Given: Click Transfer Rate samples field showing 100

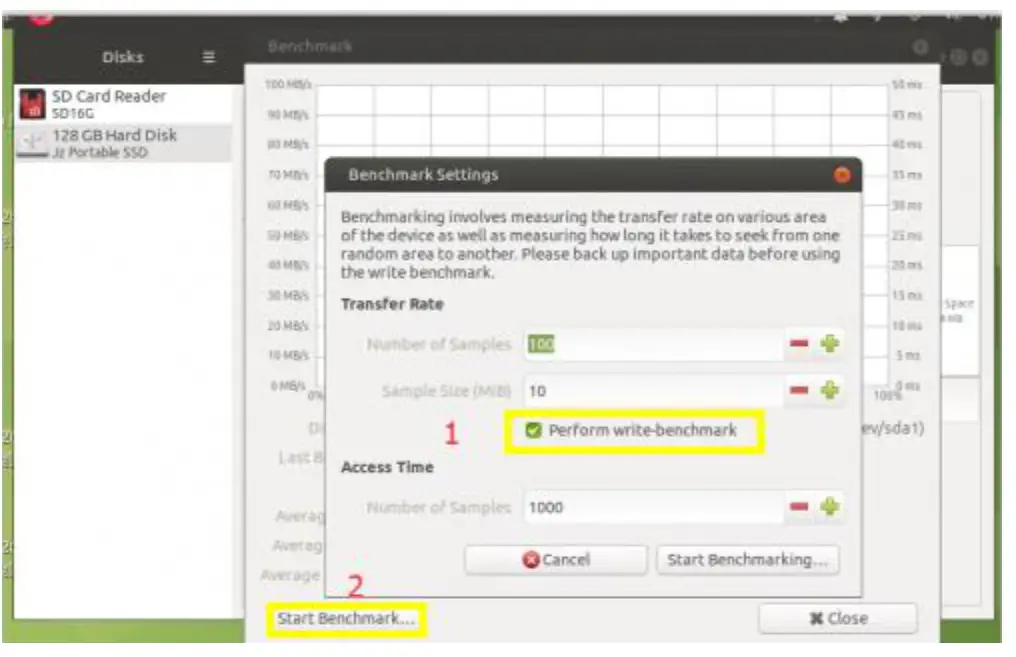Looking at the screenshot, I should pyautogui.click(x=653, y=343).
